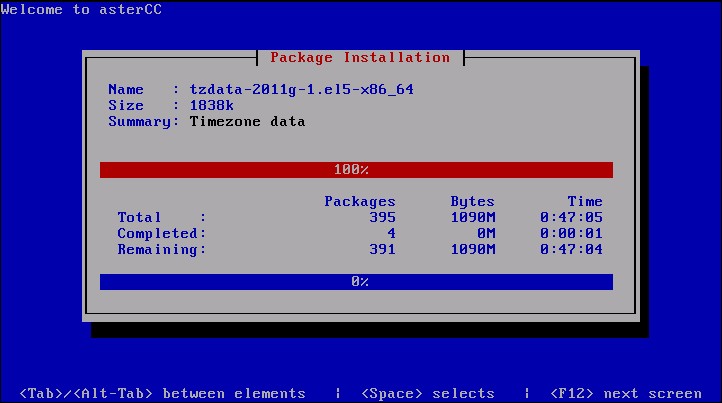Click the total time value 0:47:05
Screen dimensions: 722x403
tap(572, 217)
